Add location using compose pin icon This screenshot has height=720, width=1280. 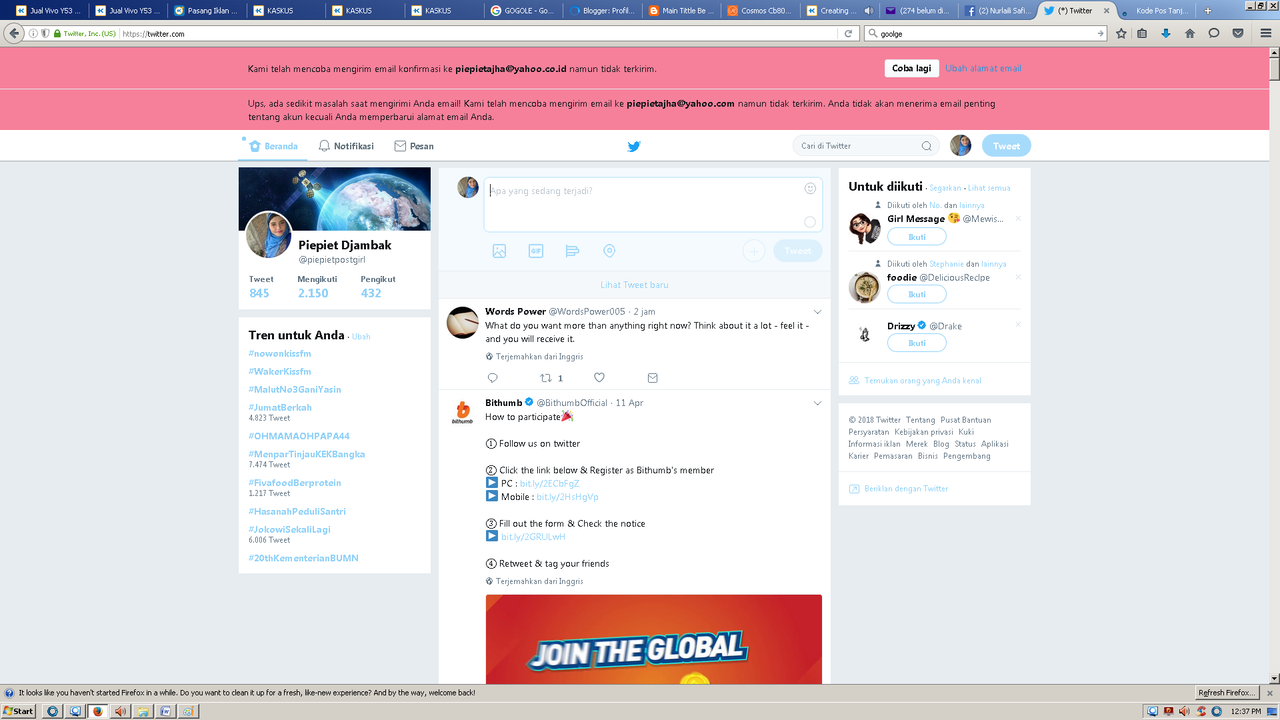click(x=609, y=251)
